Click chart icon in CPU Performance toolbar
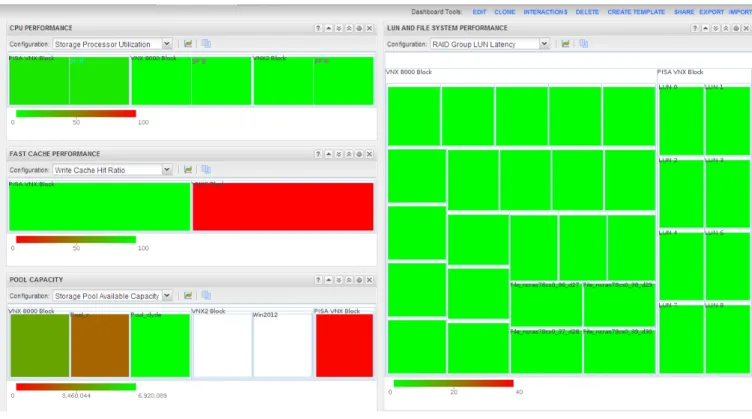752x419 pixels. tap(188, 44)
